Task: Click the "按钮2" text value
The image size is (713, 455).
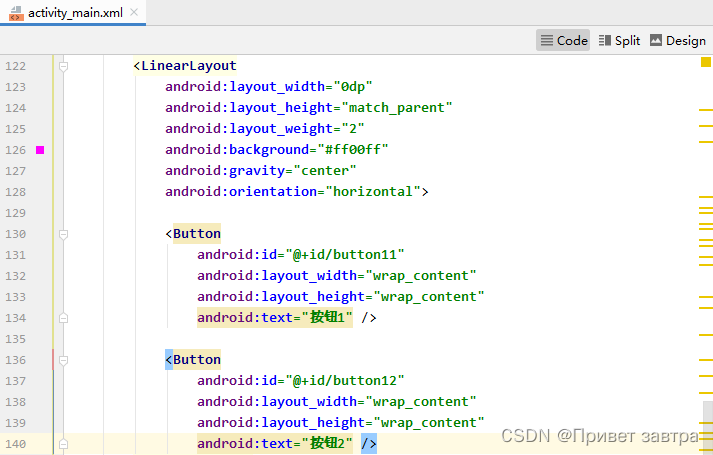Action: pos(327,443)
